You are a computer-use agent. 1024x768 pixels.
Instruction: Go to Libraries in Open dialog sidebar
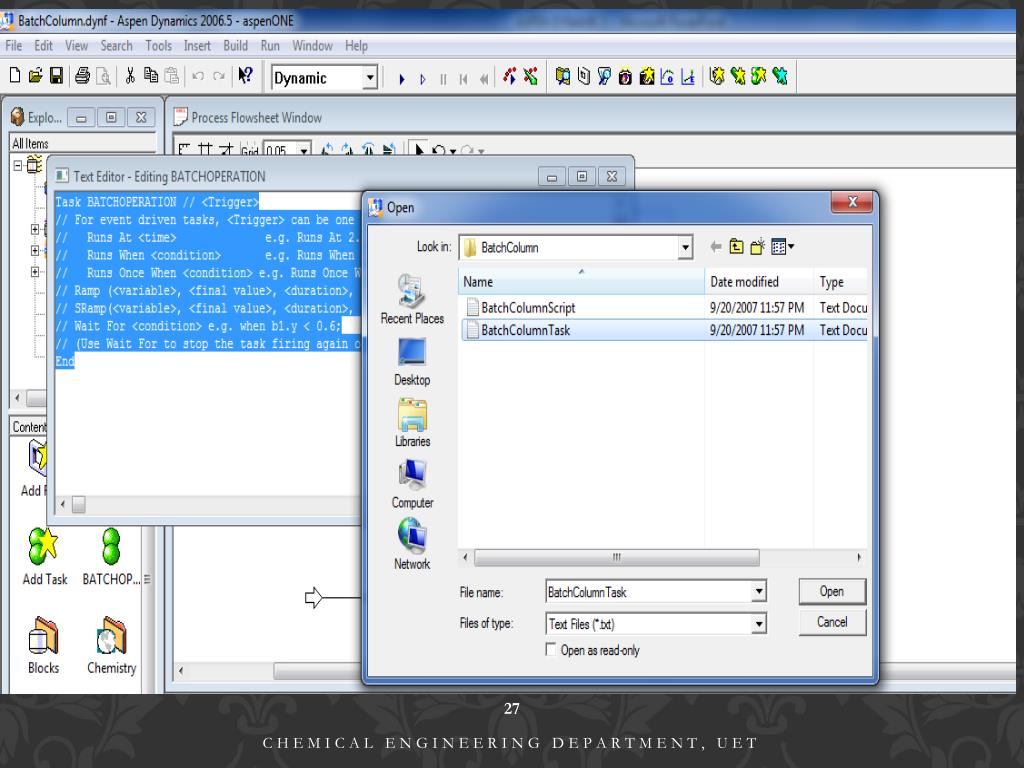412,423
